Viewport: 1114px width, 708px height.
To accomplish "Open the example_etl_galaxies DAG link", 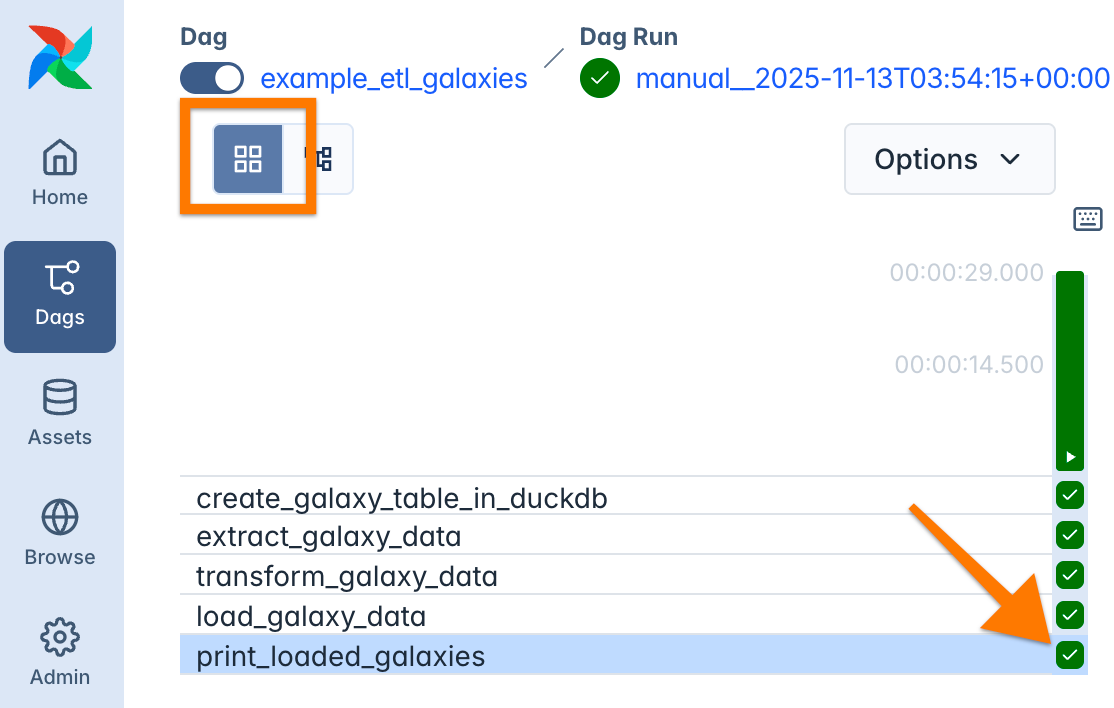I will [x=395, y=78].
